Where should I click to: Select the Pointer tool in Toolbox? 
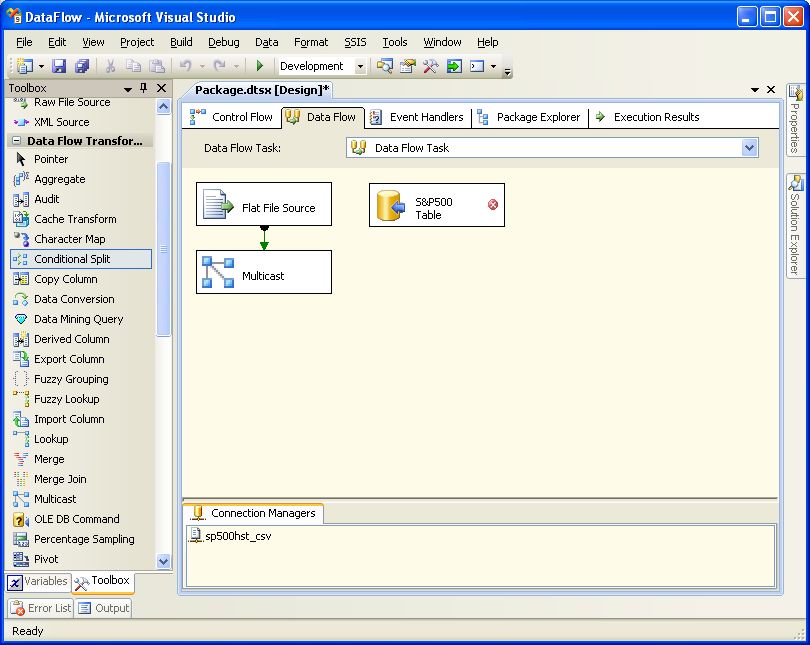pyautogui.click(x=81, y=159)
